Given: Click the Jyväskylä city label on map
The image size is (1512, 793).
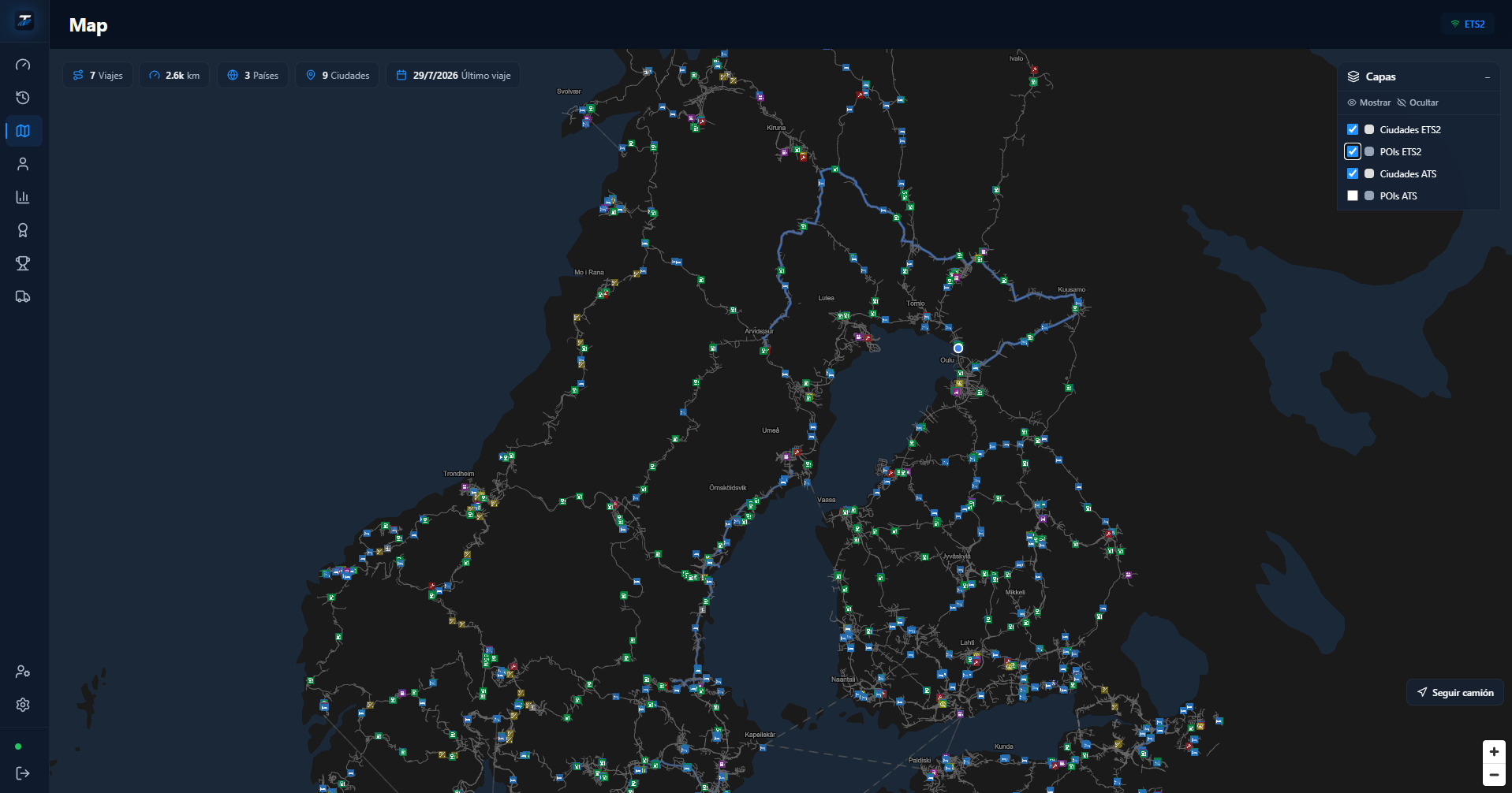Looking at the screenshot, I should [956, 556].
